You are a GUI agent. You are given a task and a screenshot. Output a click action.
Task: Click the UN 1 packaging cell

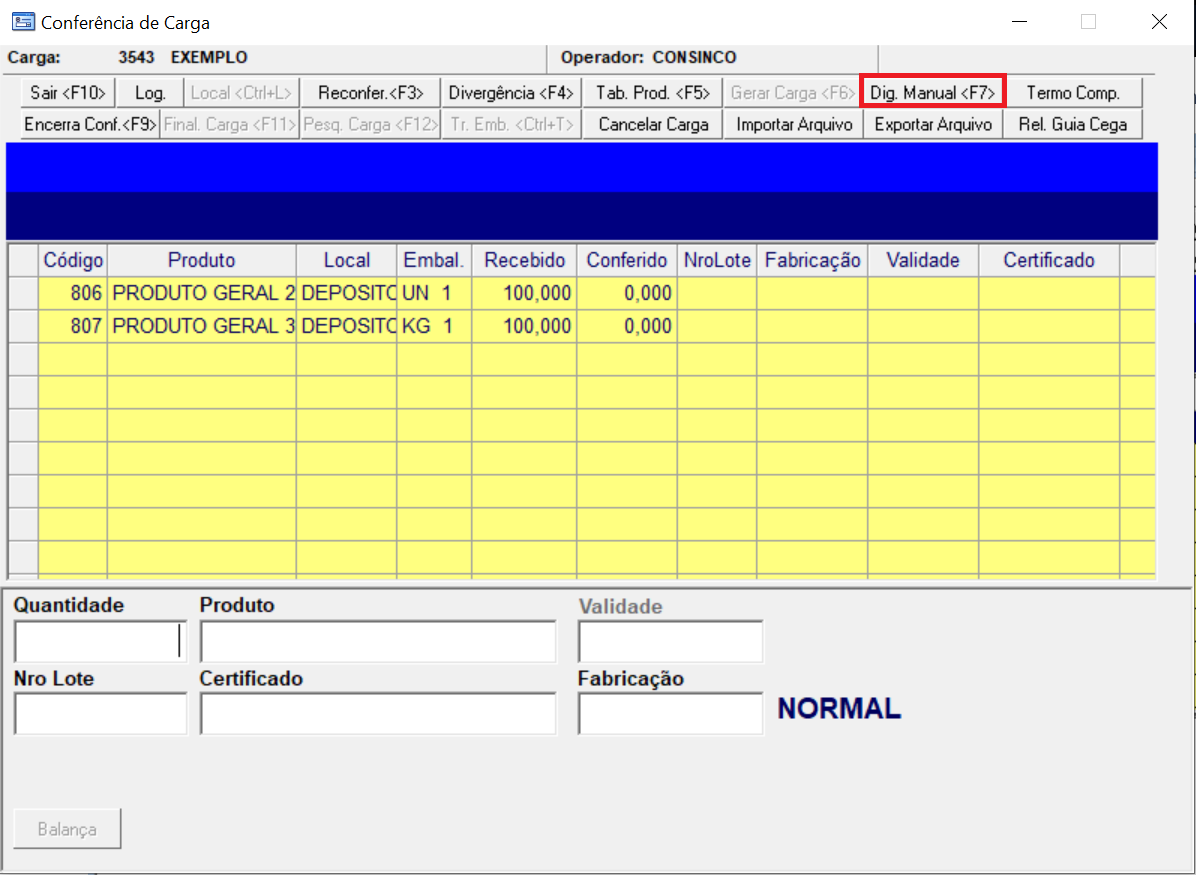[x=434, y=293]
